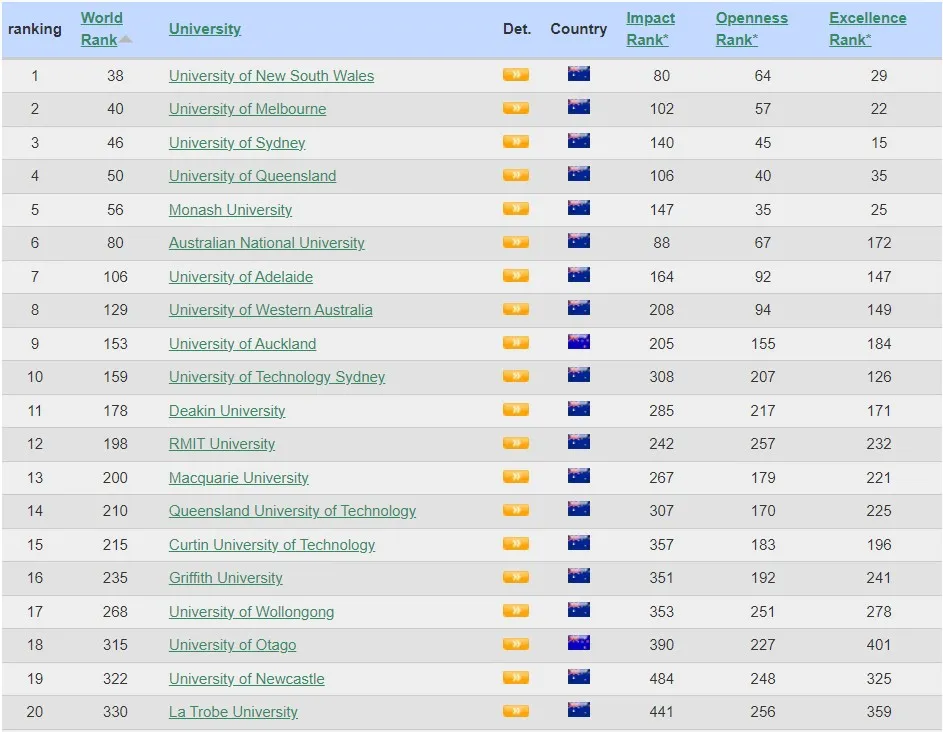The width and height of the screenshot is (943, 732).
Task: Open details icon for RMIT University
Action: pos(516,443)
